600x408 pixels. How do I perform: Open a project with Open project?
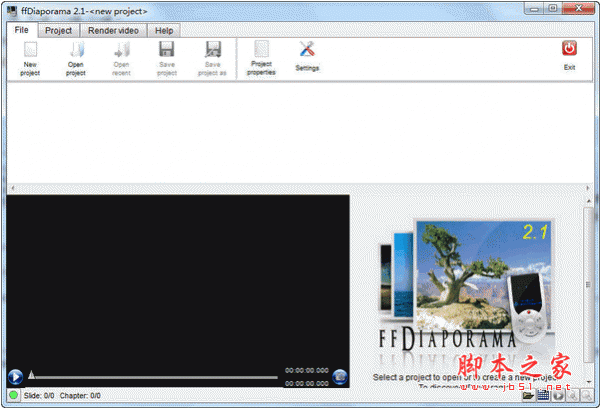coord(76,59)
